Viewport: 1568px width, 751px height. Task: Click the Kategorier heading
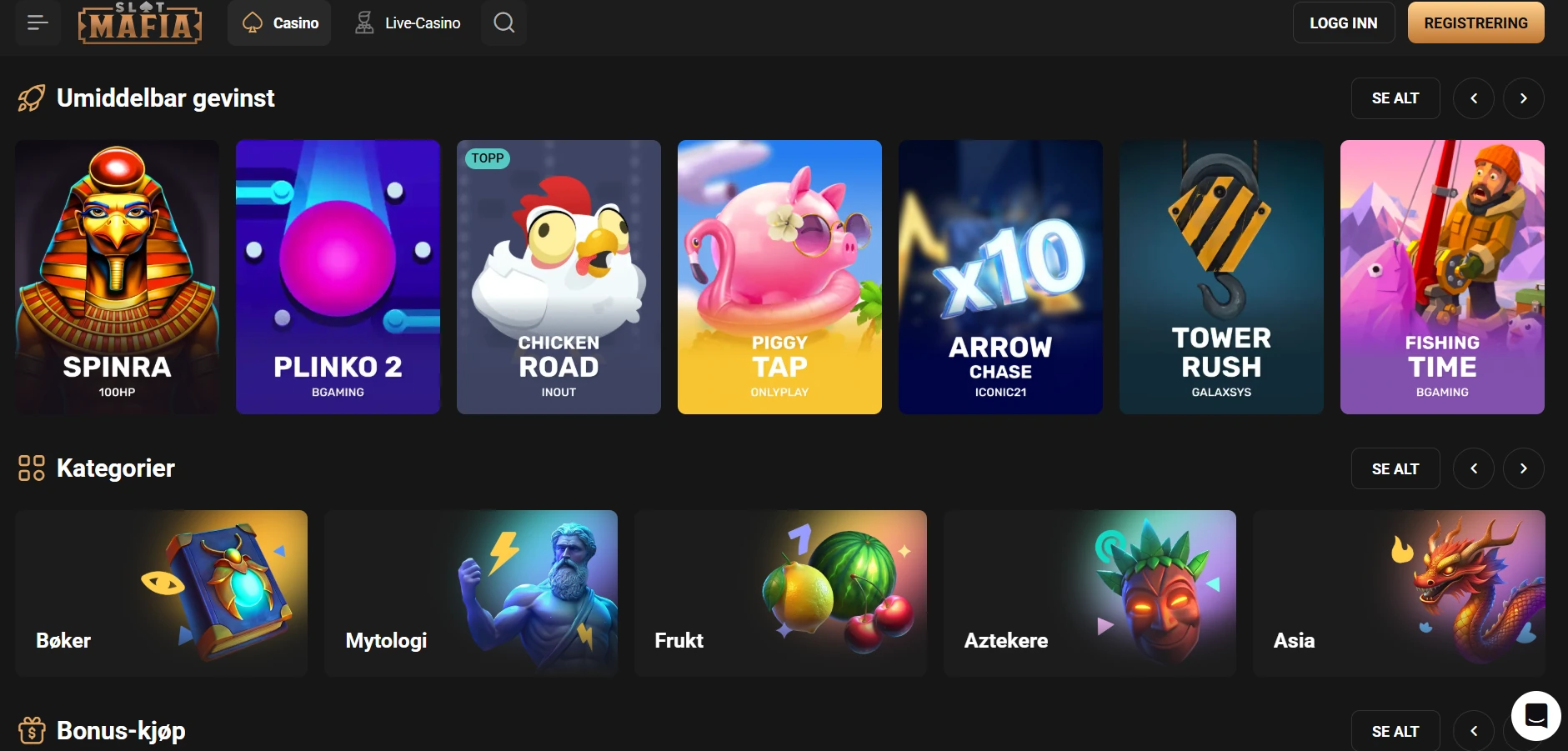116,468
